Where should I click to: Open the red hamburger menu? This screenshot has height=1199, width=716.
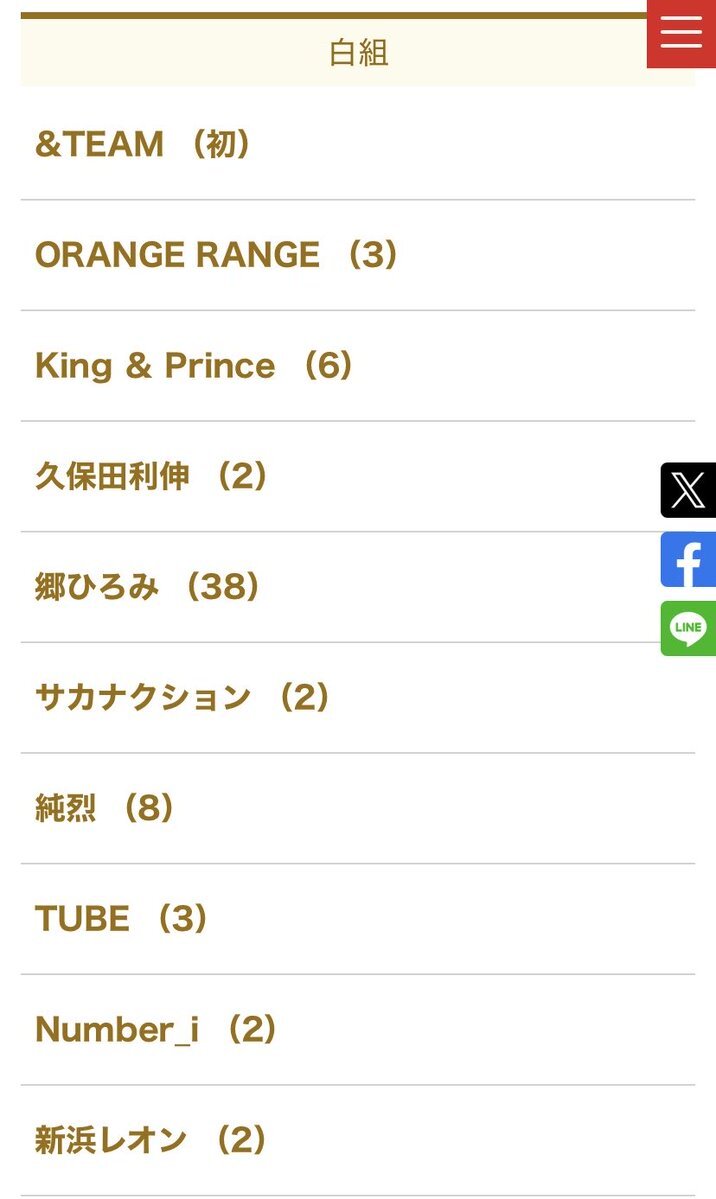pos(681,33)
